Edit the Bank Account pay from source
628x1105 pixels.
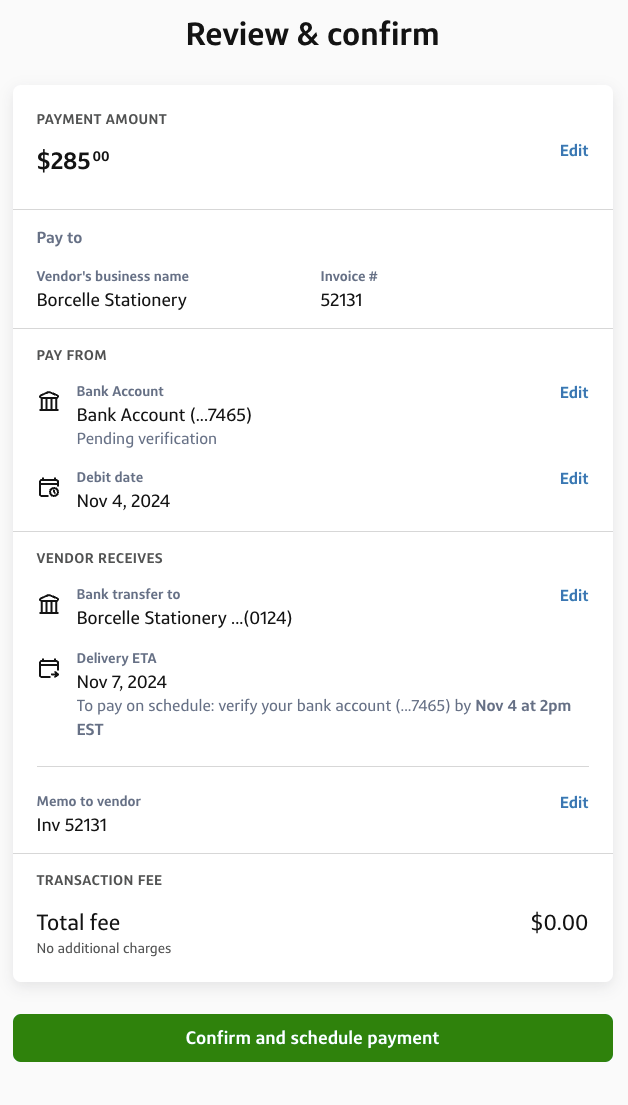(x=574, y=392)
